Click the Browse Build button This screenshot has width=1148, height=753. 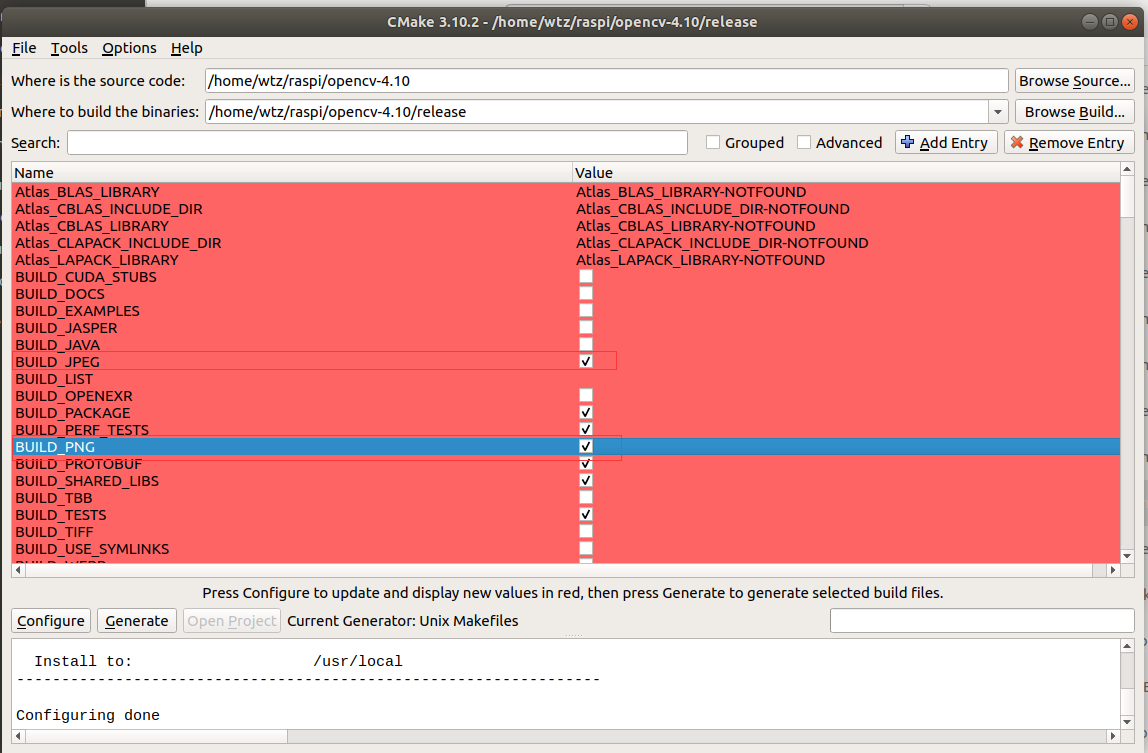(x=1074, y=111)
